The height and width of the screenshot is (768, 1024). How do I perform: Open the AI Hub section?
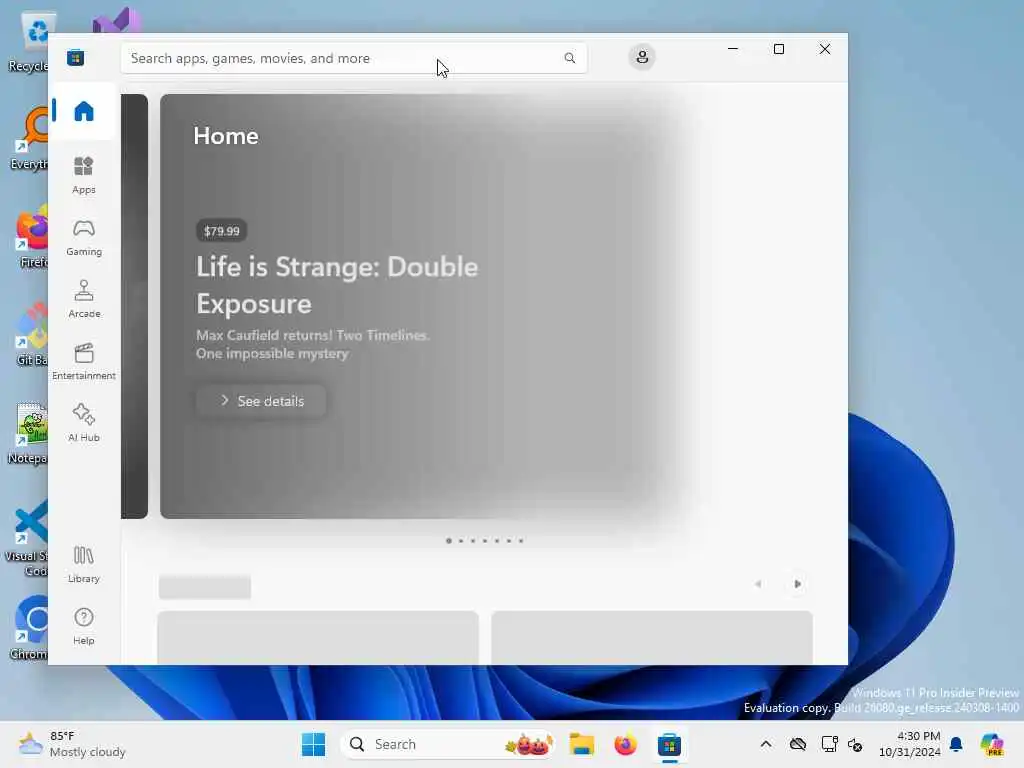pos(84,423)
